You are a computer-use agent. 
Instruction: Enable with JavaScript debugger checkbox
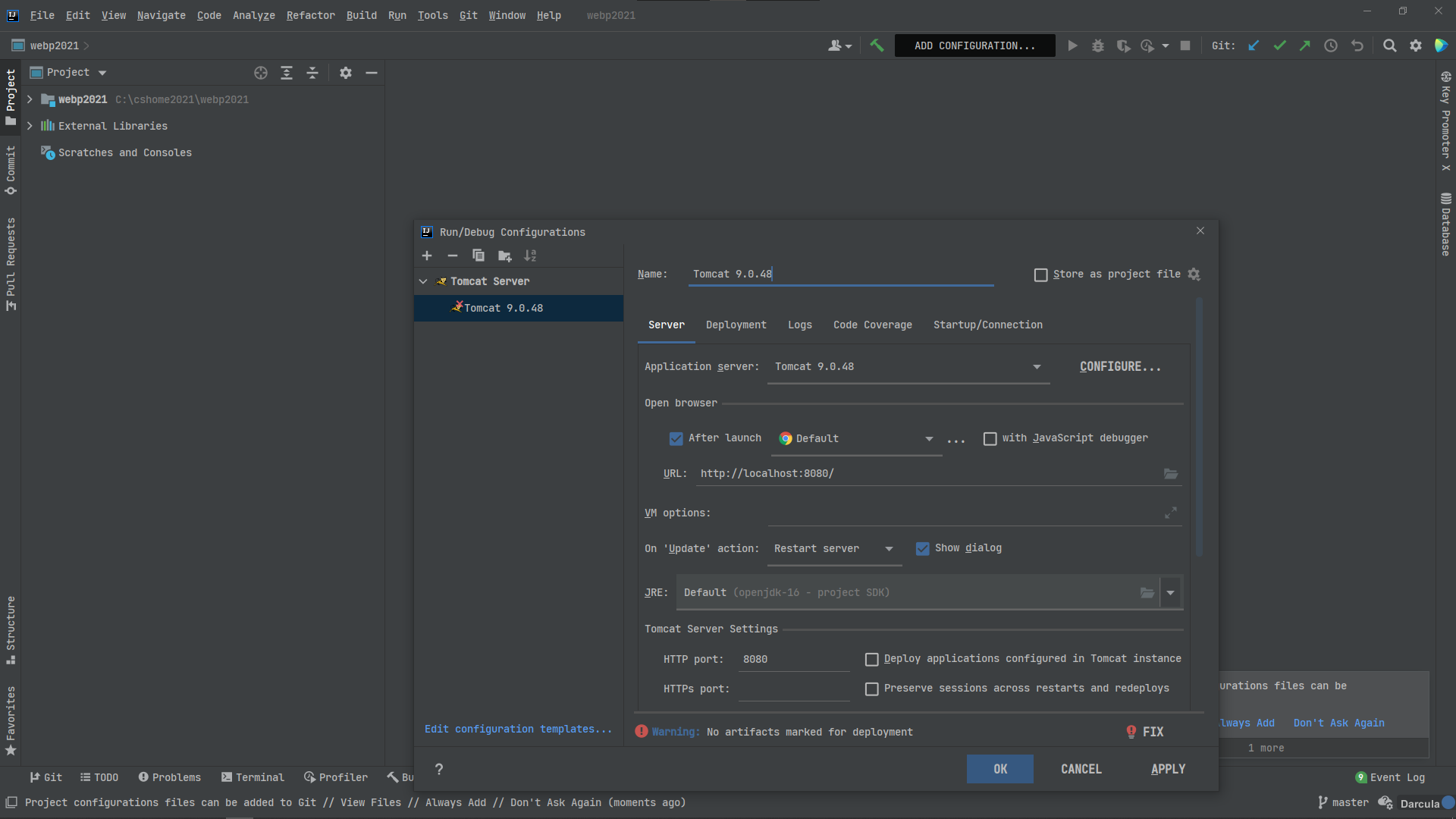(x=990, y=438)
